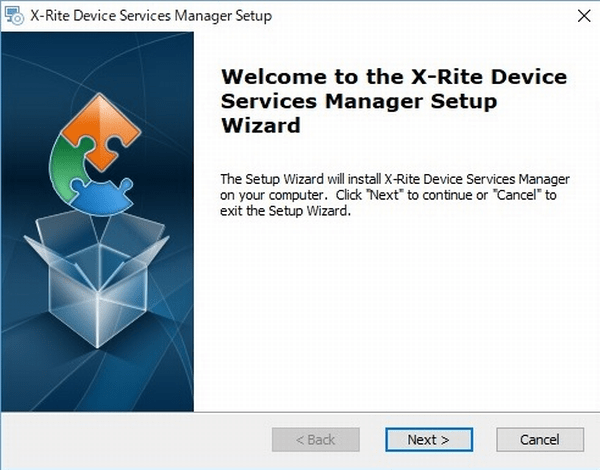Viewport: 600px width, 470px height.
Task: Click the installer icon in title bar
Action: pyautogui.click(x=15, y=17)
